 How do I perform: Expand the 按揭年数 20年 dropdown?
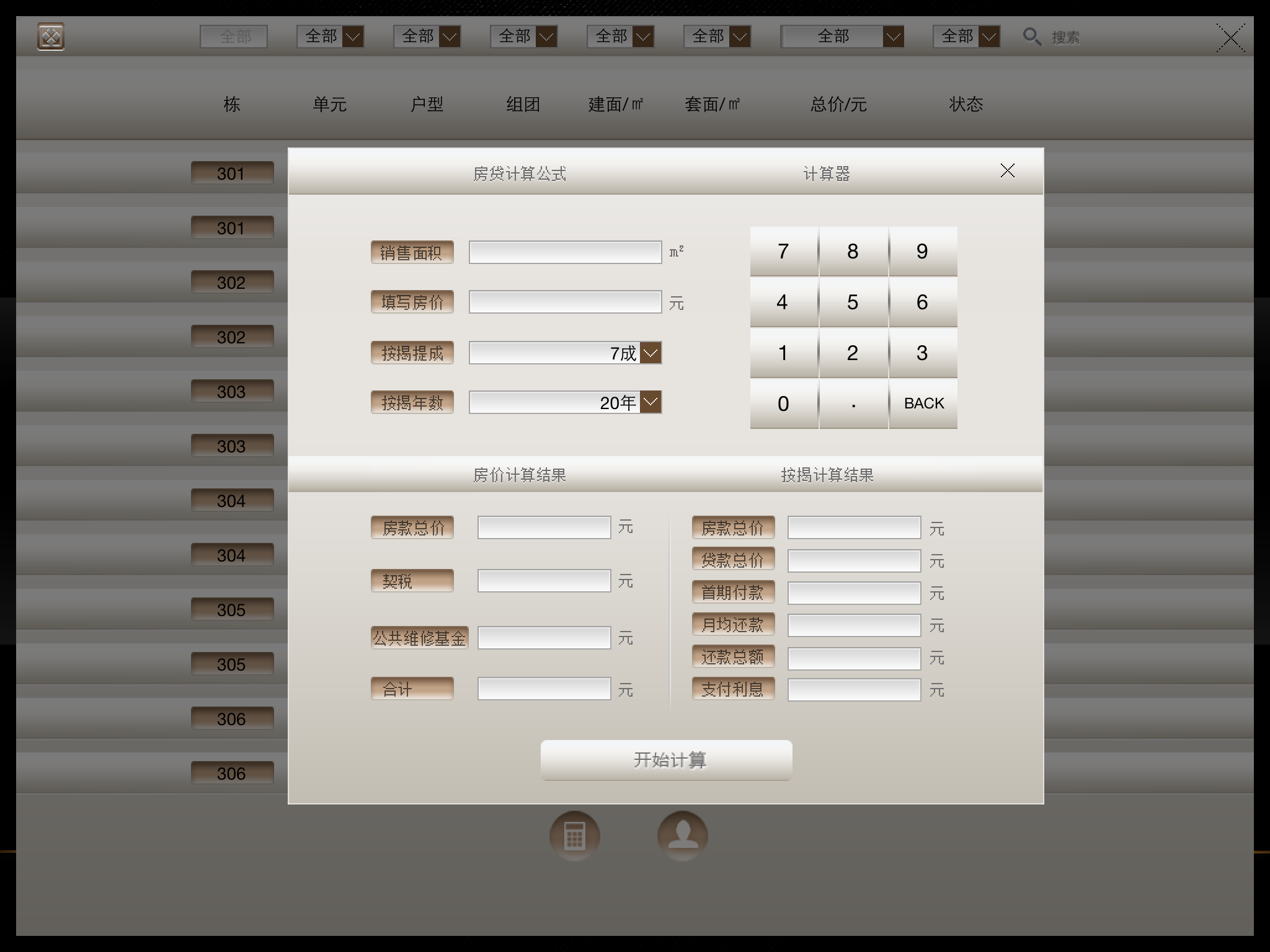651,402
